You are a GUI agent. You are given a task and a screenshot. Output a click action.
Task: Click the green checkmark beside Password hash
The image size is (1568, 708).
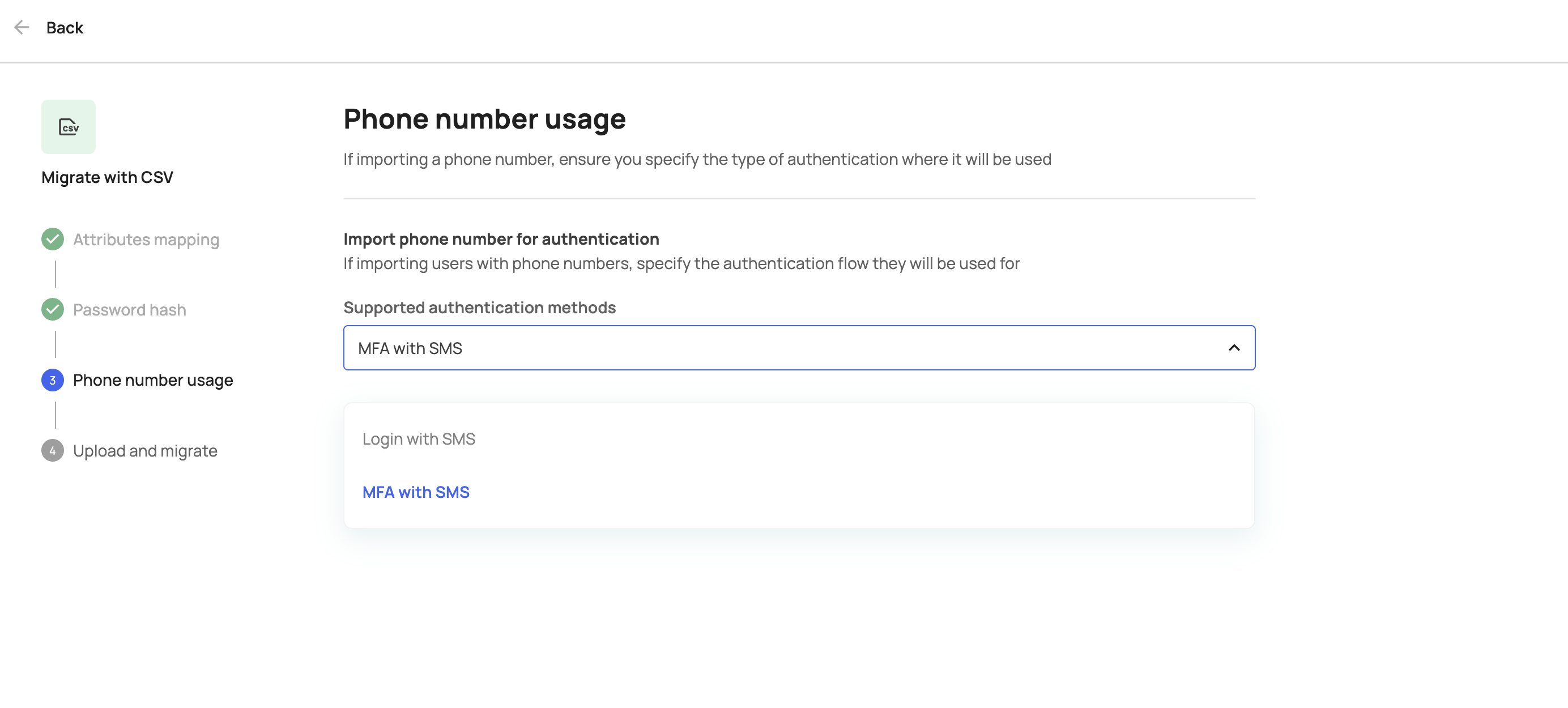click(52, 309)
